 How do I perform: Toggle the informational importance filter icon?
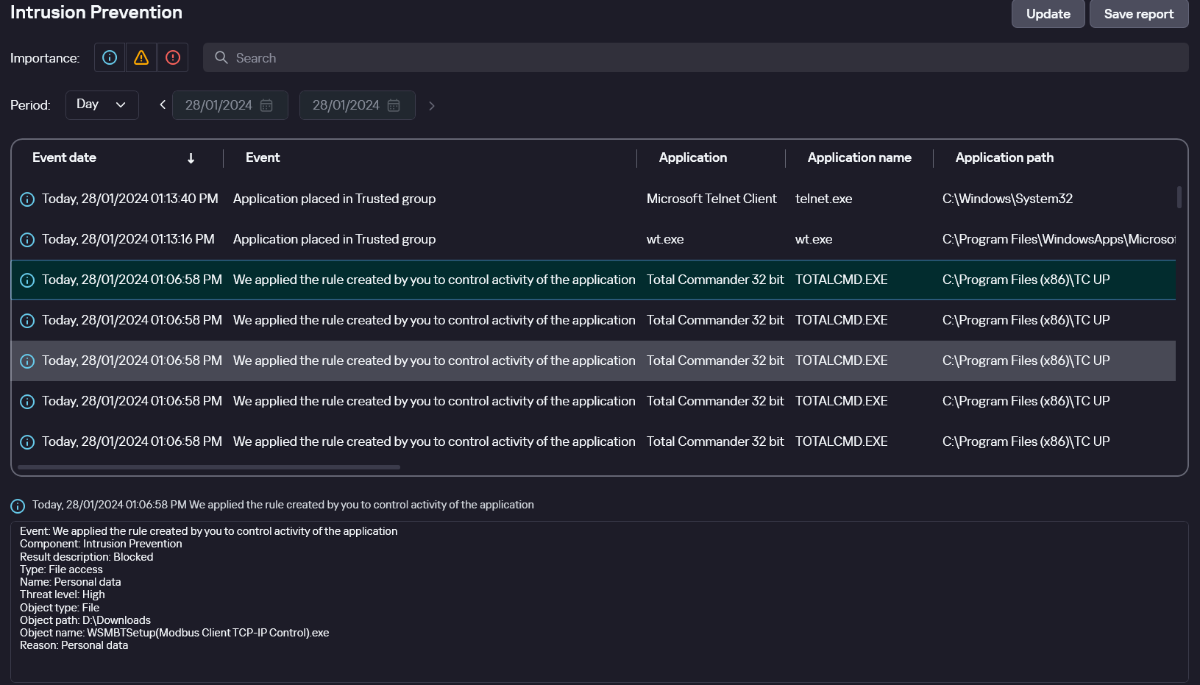(110, 58)
